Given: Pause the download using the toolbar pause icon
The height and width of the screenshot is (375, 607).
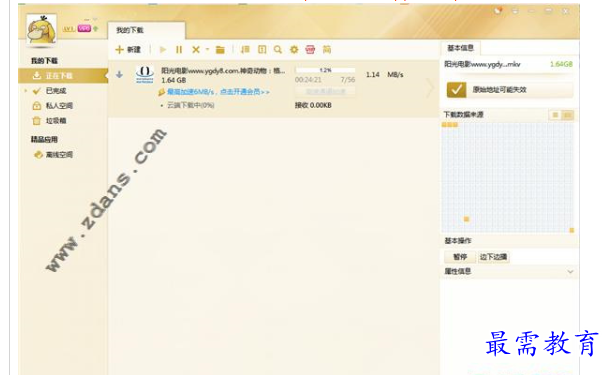Looking at the screenshot, I should [179, 50].
